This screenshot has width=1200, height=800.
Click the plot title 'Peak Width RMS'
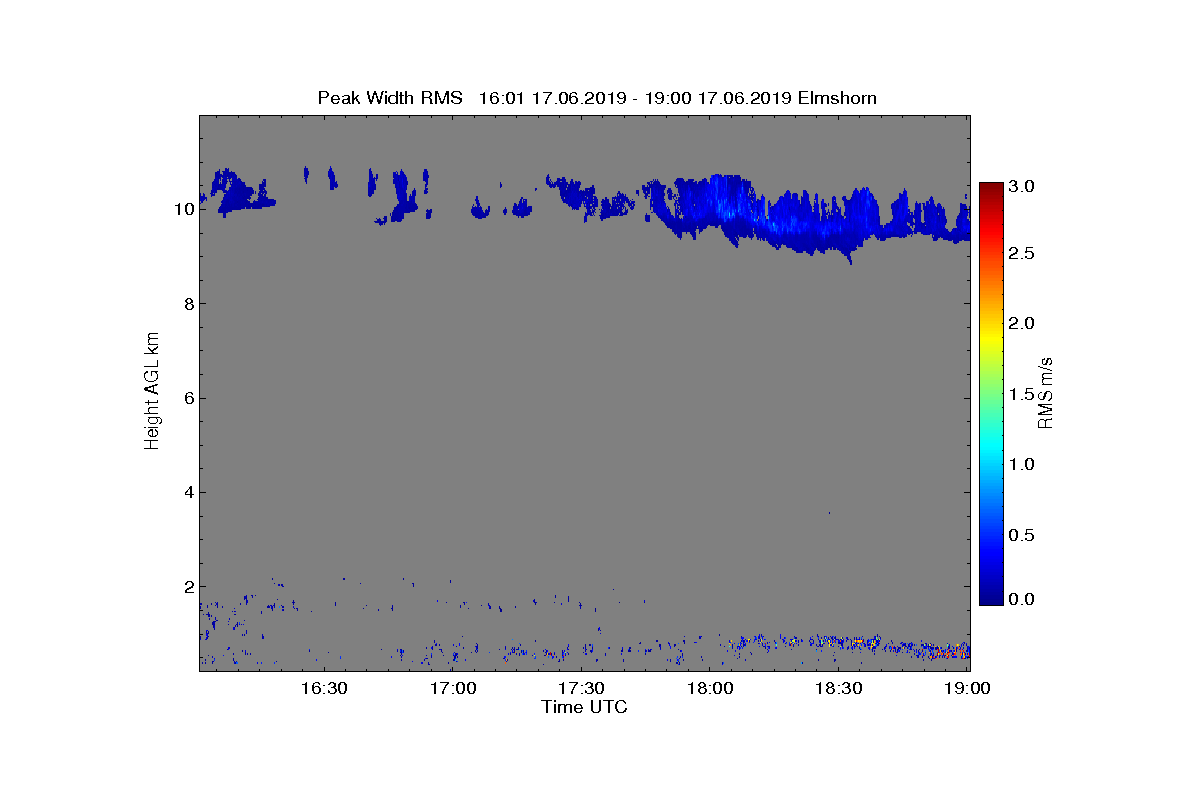coord(390,98)
